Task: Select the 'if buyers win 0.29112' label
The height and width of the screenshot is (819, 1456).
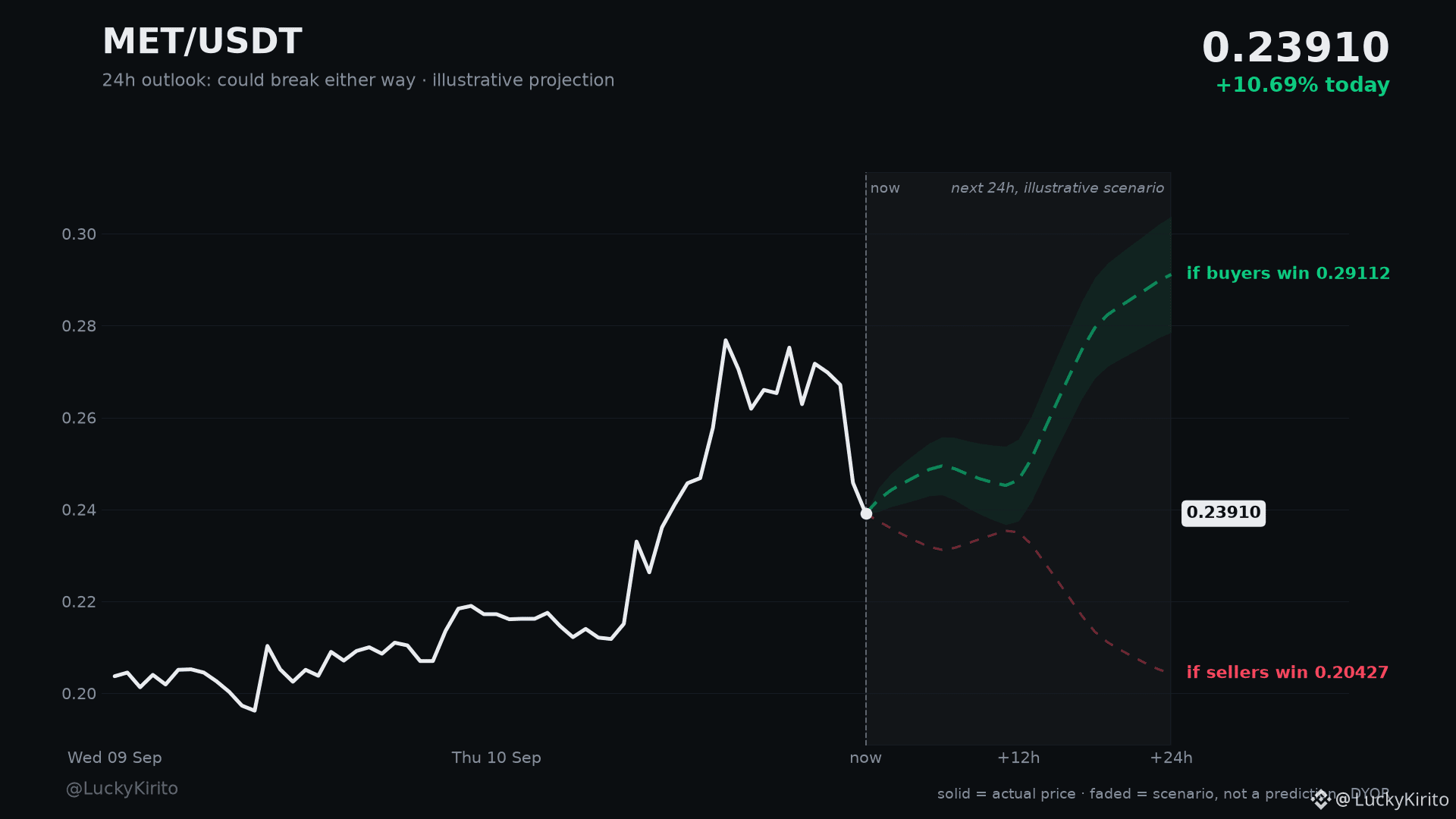Action: 1288,274
